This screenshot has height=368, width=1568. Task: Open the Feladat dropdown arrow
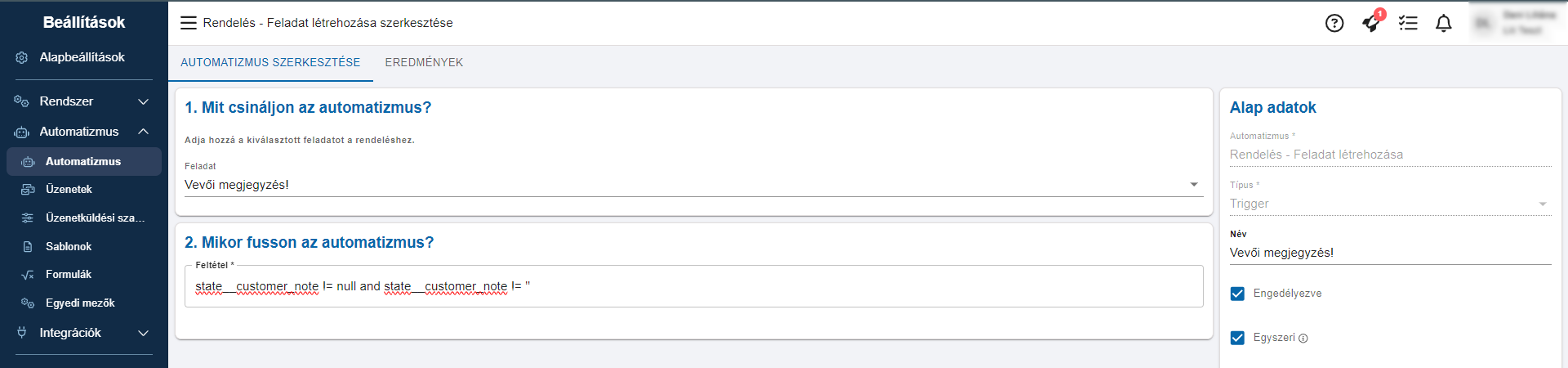click(x=1194, y=185)
